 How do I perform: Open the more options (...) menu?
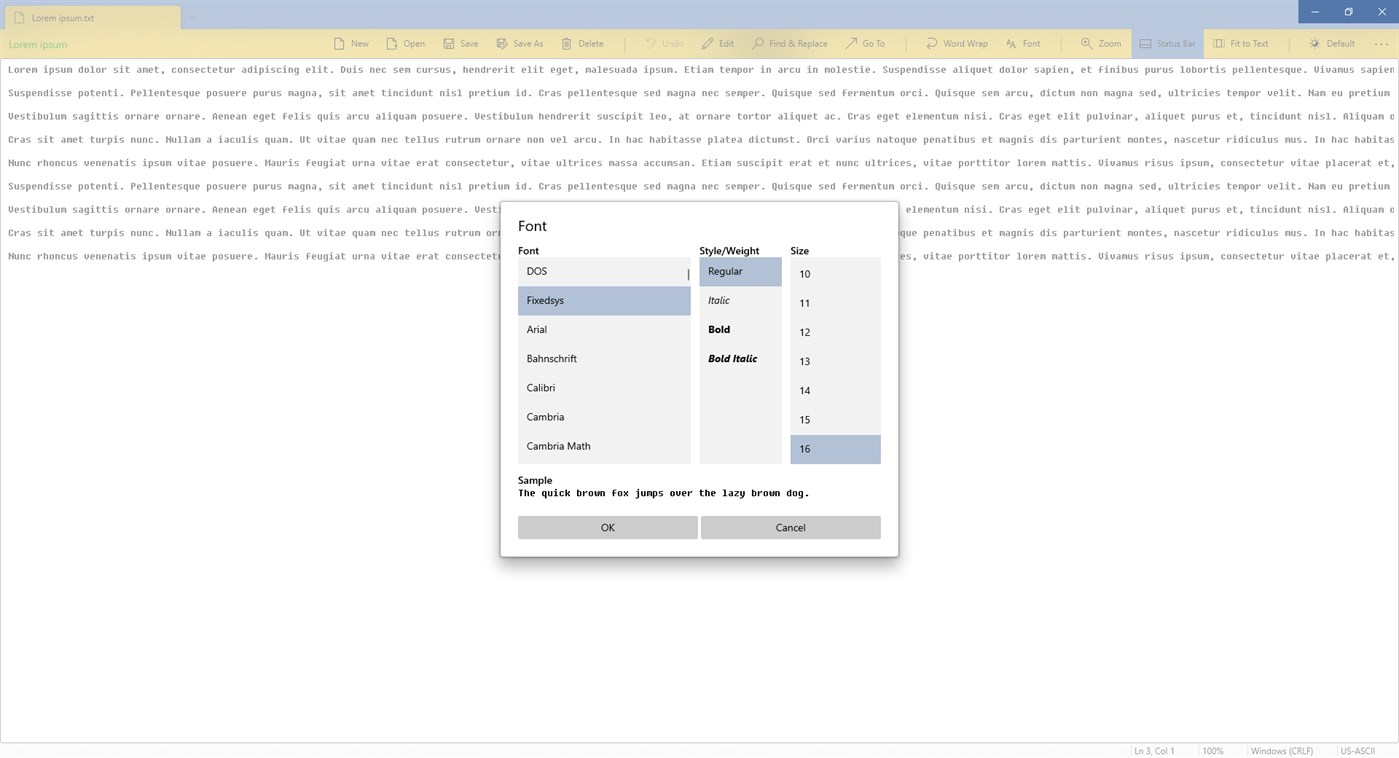1384,43
